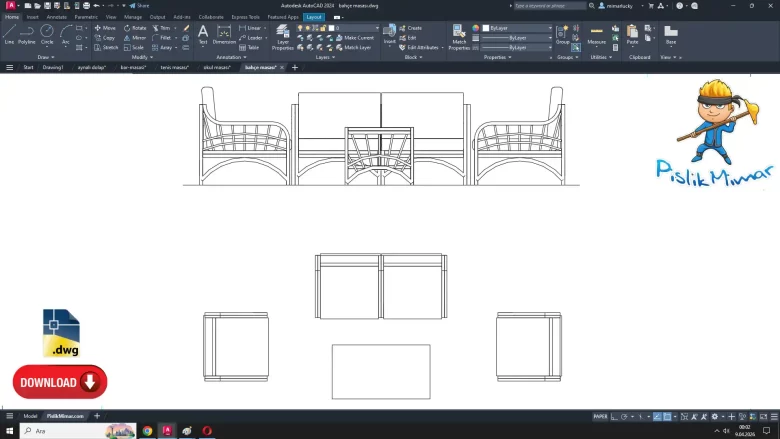The height and width of the screenshot is (439, 780).
Task: Toggle layer 0 on/off lightbulb
Action: pos(299,28)
